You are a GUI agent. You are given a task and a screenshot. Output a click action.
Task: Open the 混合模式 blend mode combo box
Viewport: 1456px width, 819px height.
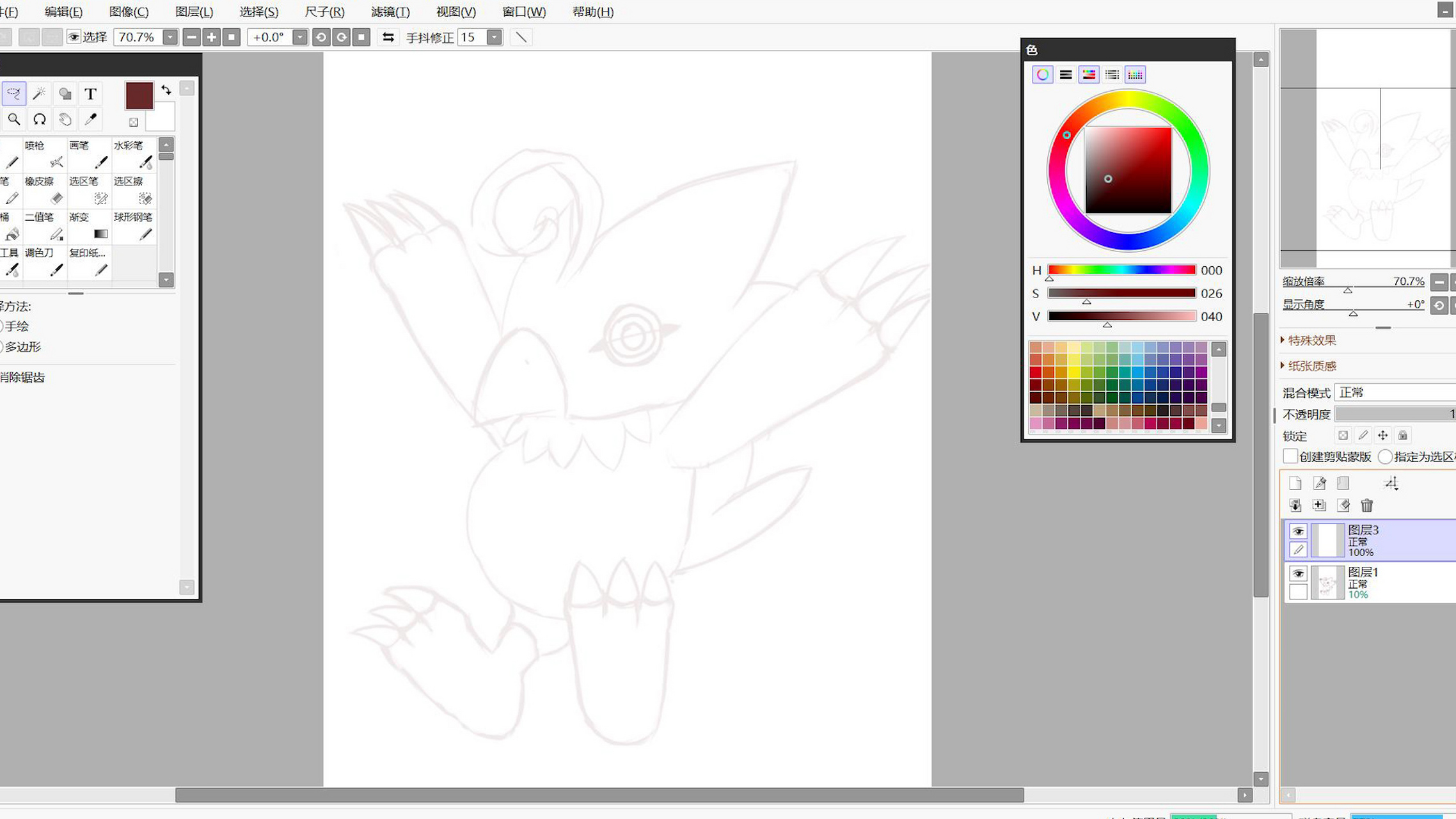[1395, 392]
